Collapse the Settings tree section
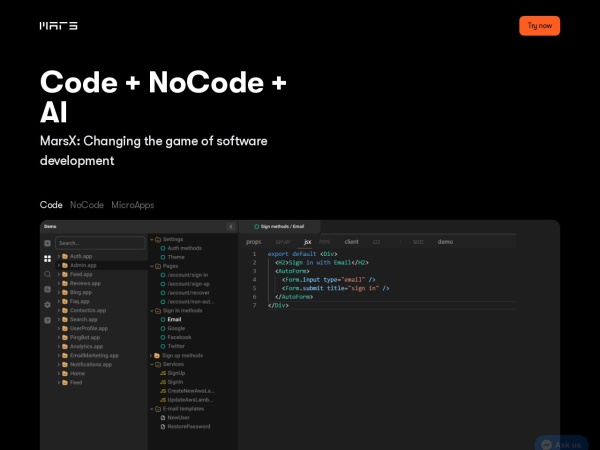This screenshot has width=600, height=450. pyautogui.click(x=151, y=240)
